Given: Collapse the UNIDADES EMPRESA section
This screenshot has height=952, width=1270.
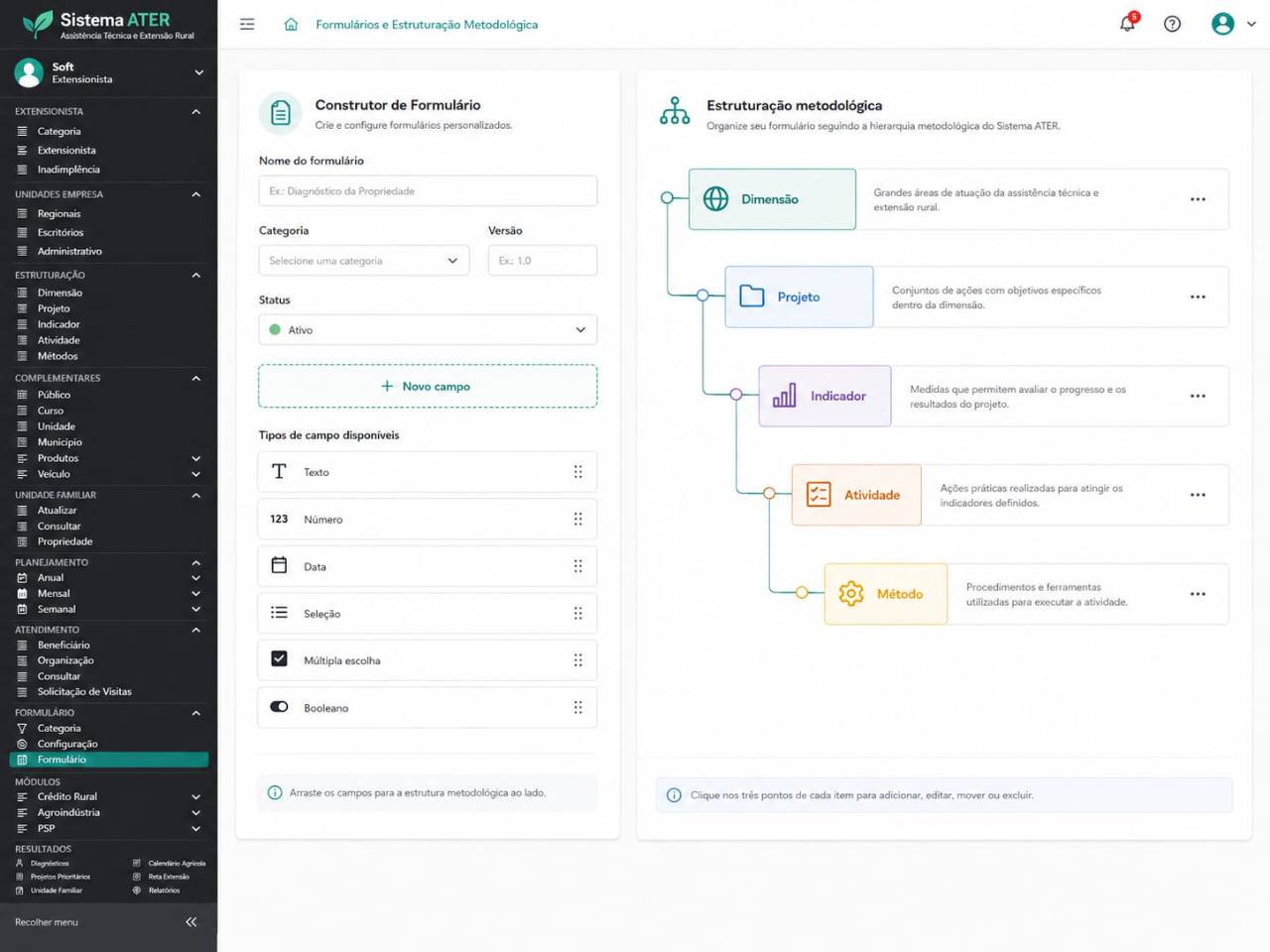Looking at the screenshot, I should [195, 194].
